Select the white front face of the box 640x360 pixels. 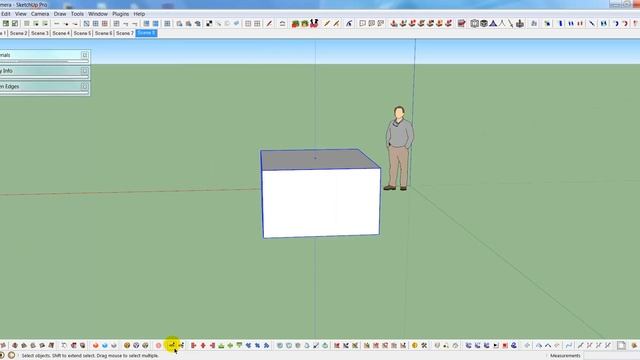321,203
